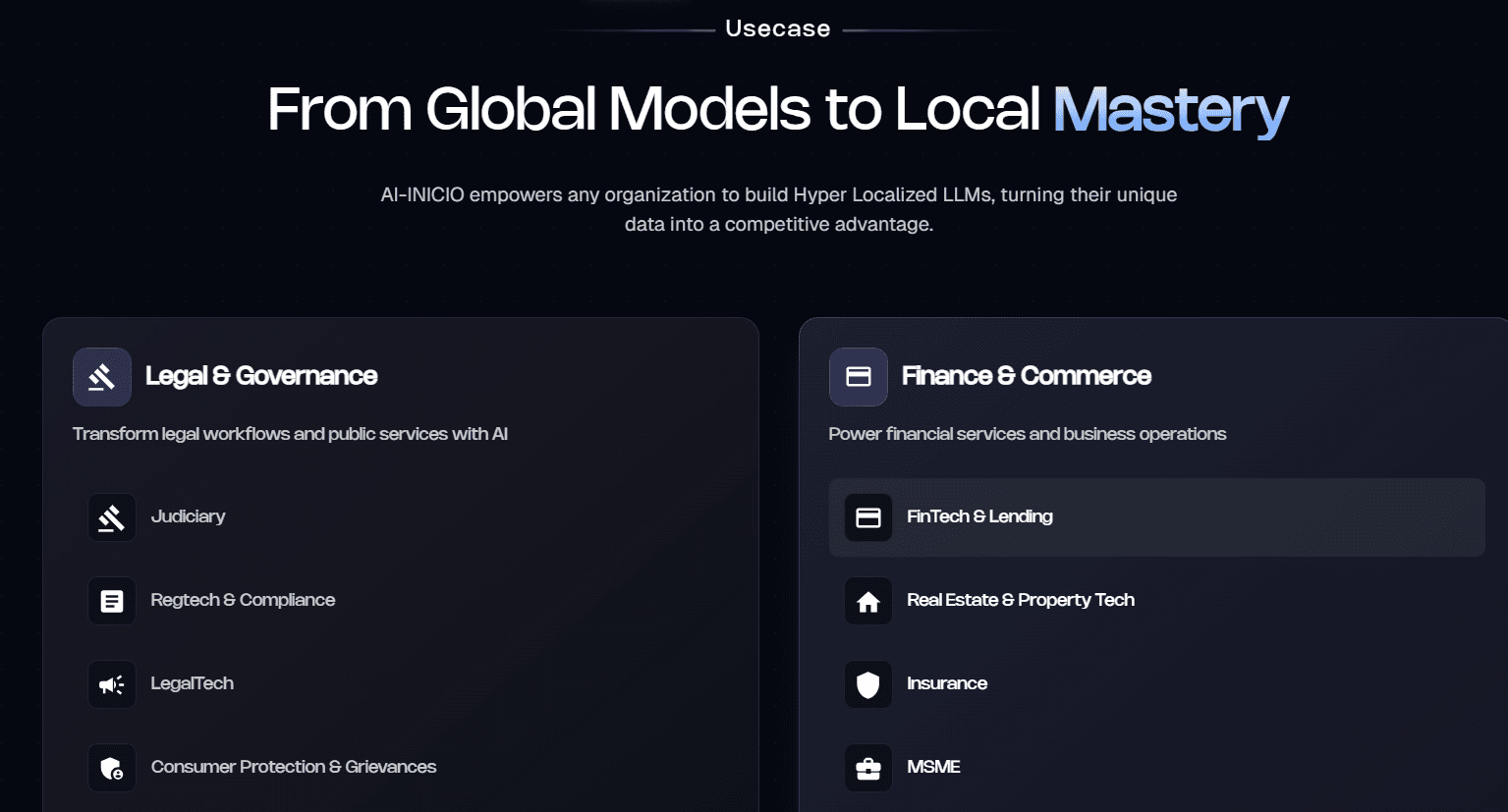Click the Insurance shield icon
The width and height of the screenshot is (1508, 812).
click(868, 684)
